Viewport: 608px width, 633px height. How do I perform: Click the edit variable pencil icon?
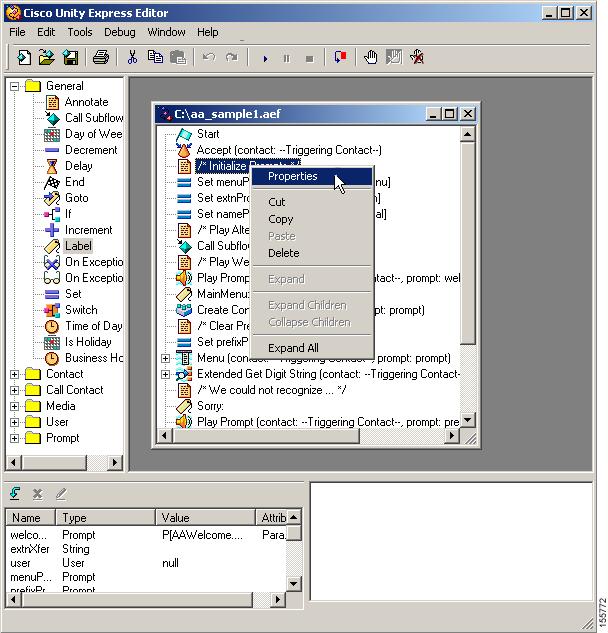coord(61,494)
